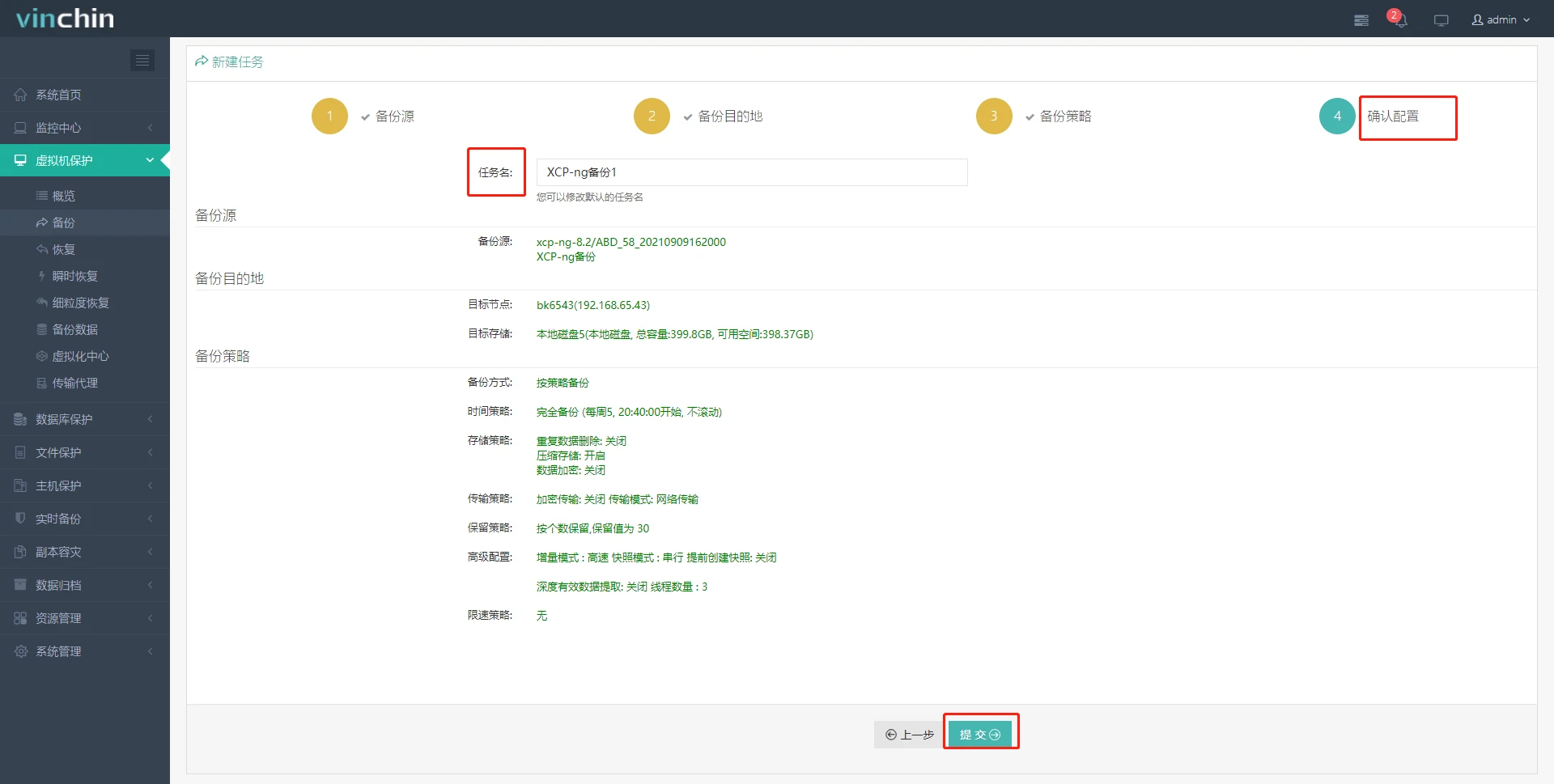选择步骤1备份源圆形标记

pos(329,116)
